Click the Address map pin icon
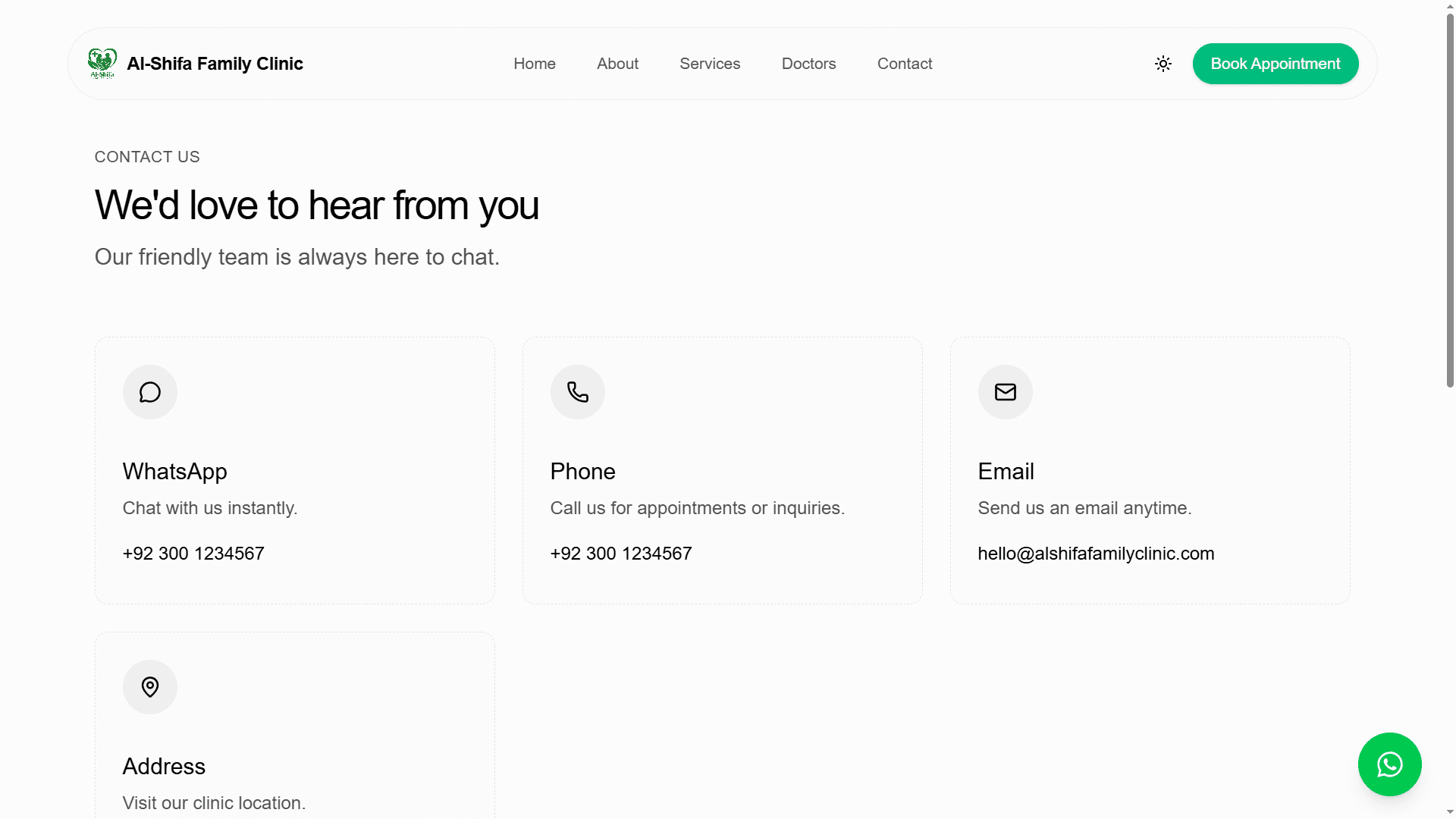1456x819 pixels. (x=150, y=687)
